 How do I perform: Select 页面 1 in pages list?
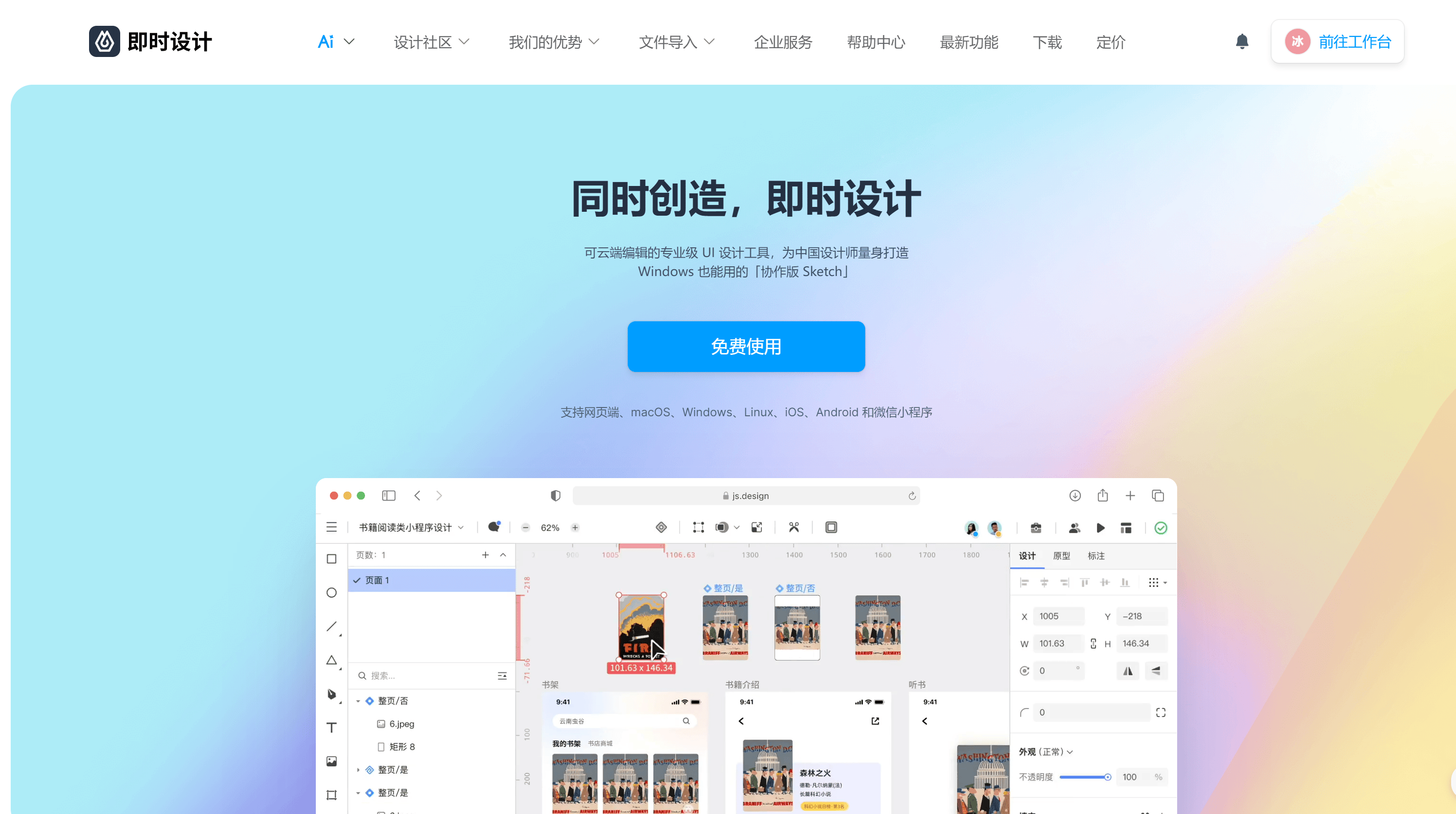coord(431,580)
